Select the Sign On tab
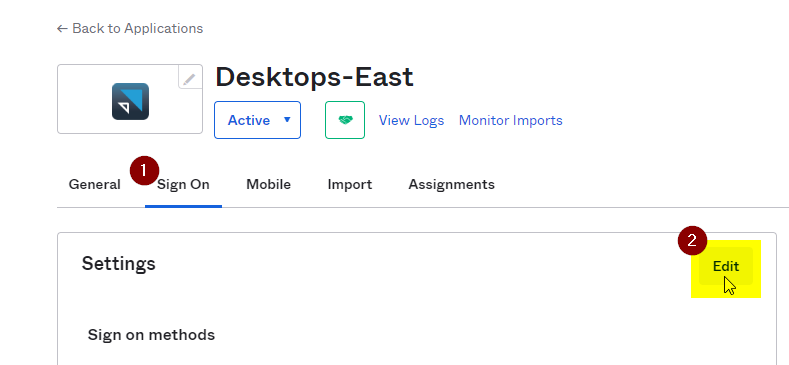This screenshot has width=789, height=365. point(183,184)
